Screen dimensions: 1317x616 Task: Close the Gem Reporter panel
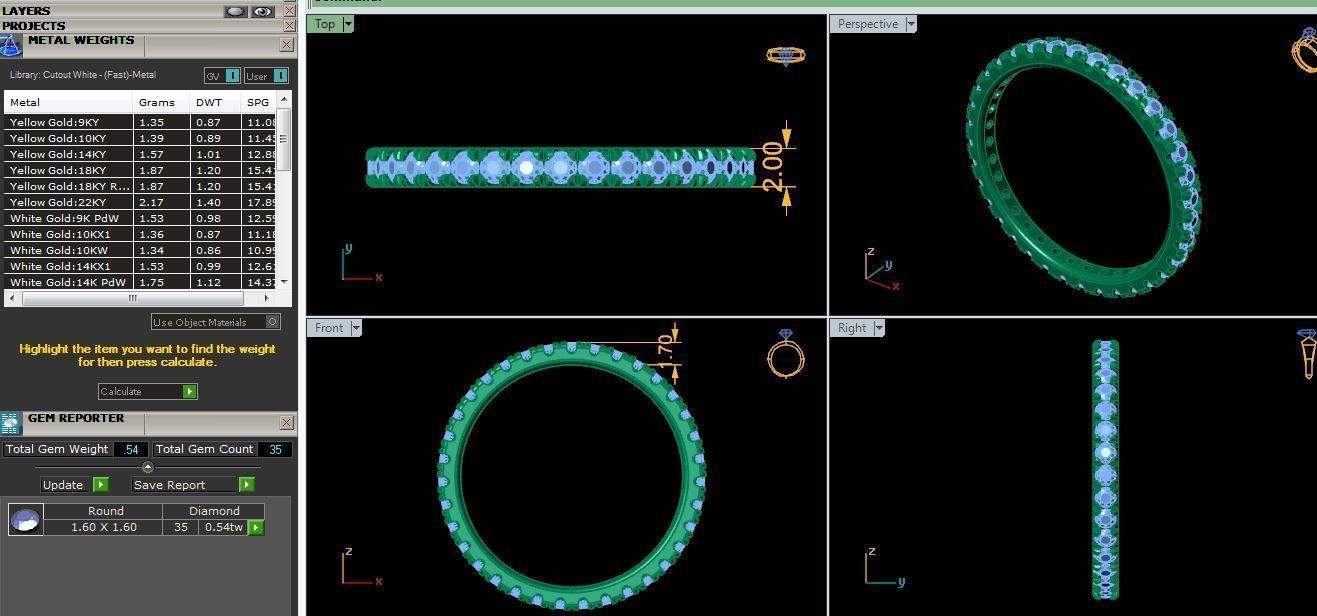coord(286,423)
